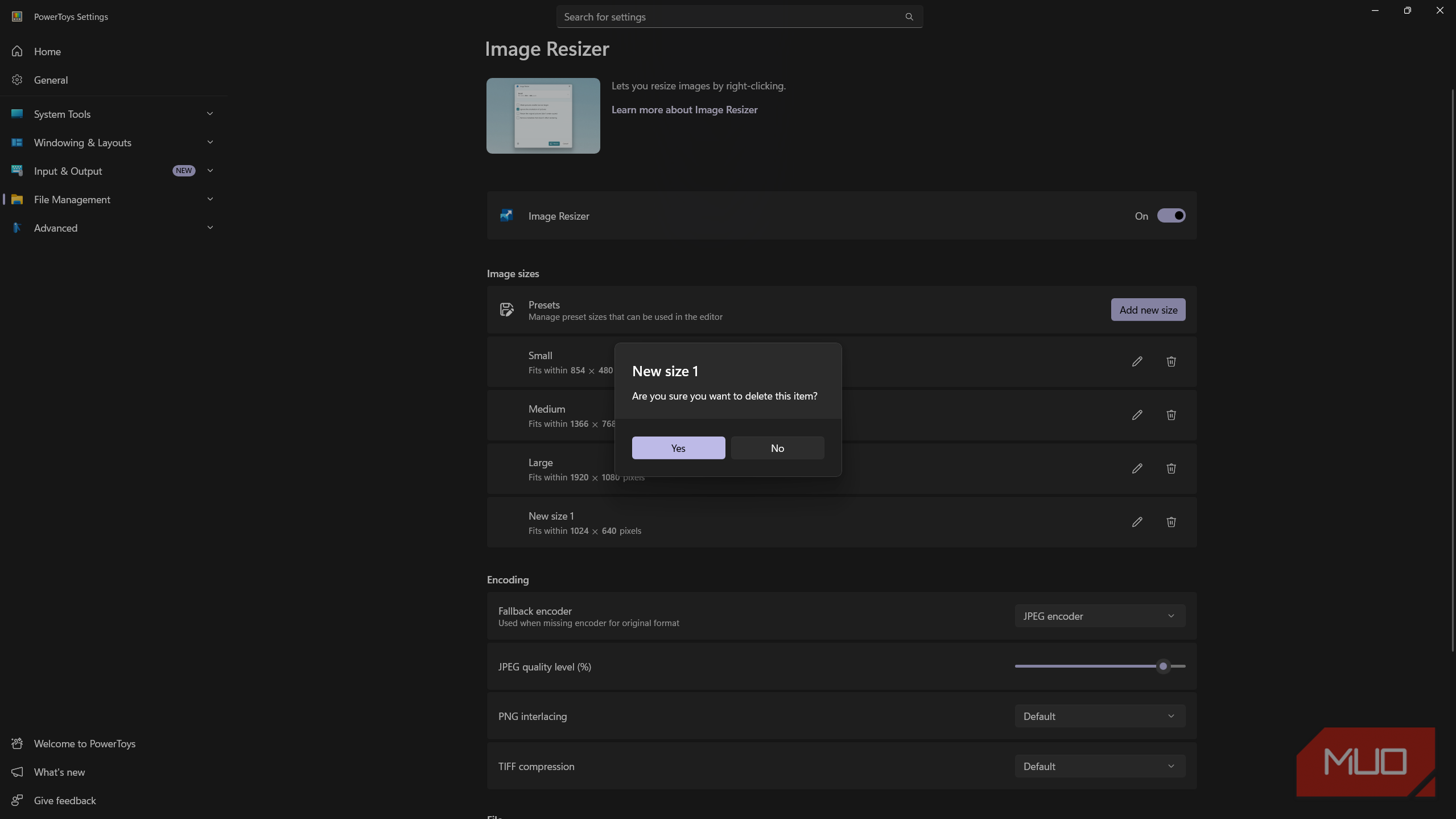Click trash icon on New size 1 row
Screen dimensions: 1456x819
pyautogui.click(x=1171, y=522)
